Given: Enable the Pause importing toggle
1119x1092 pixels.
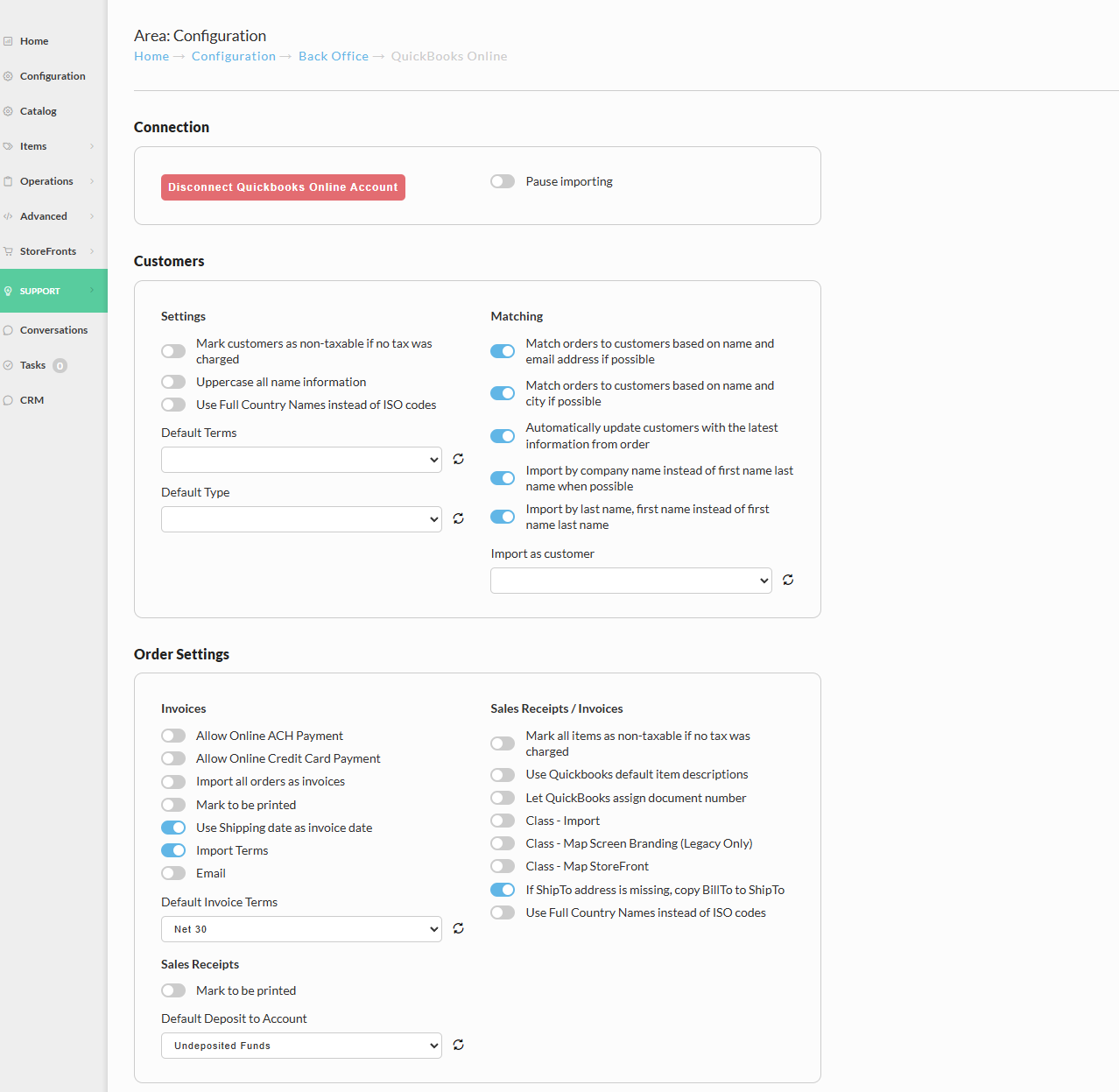Looking at the screenshot, I should point(502,181).
